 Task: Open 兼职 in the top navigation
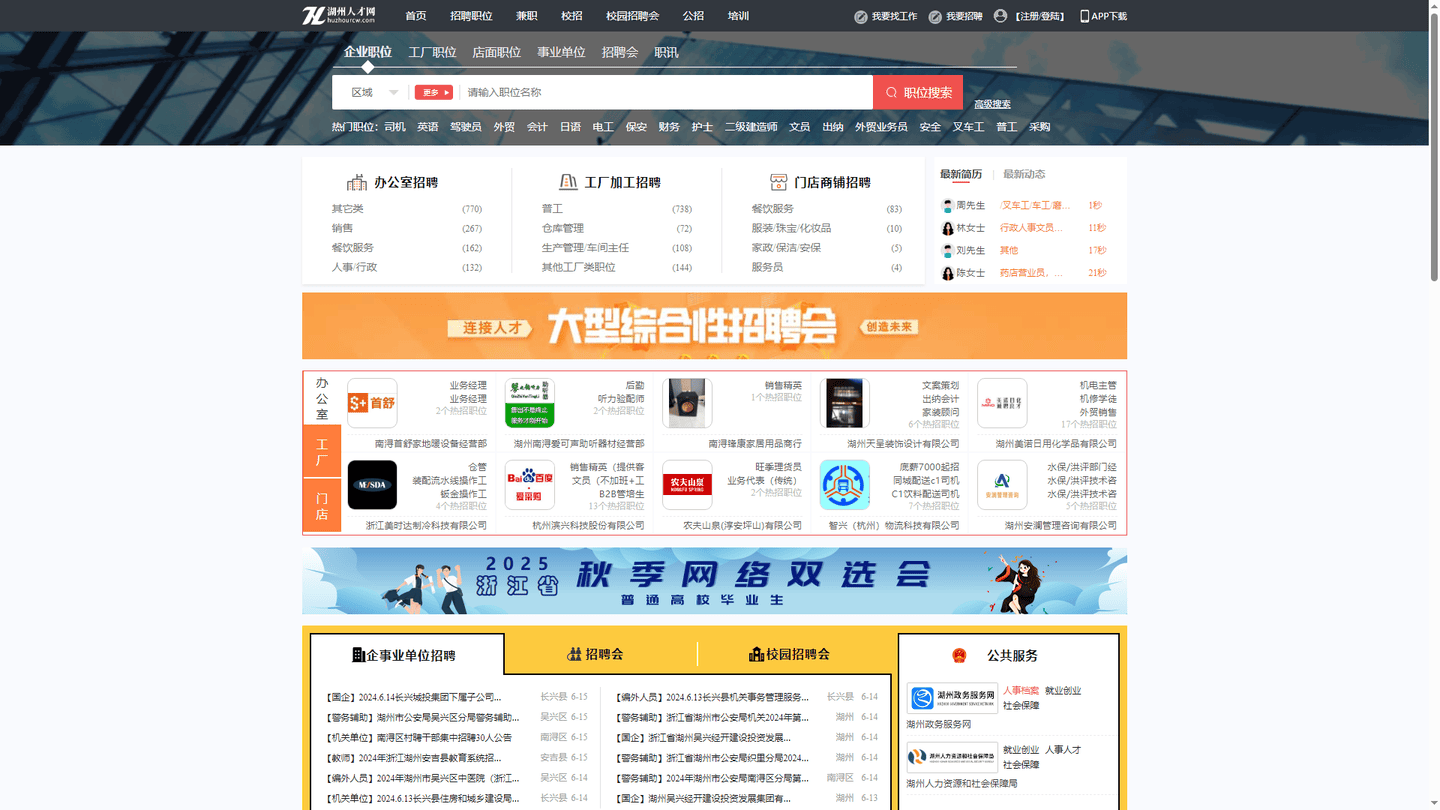pos(527,16)
